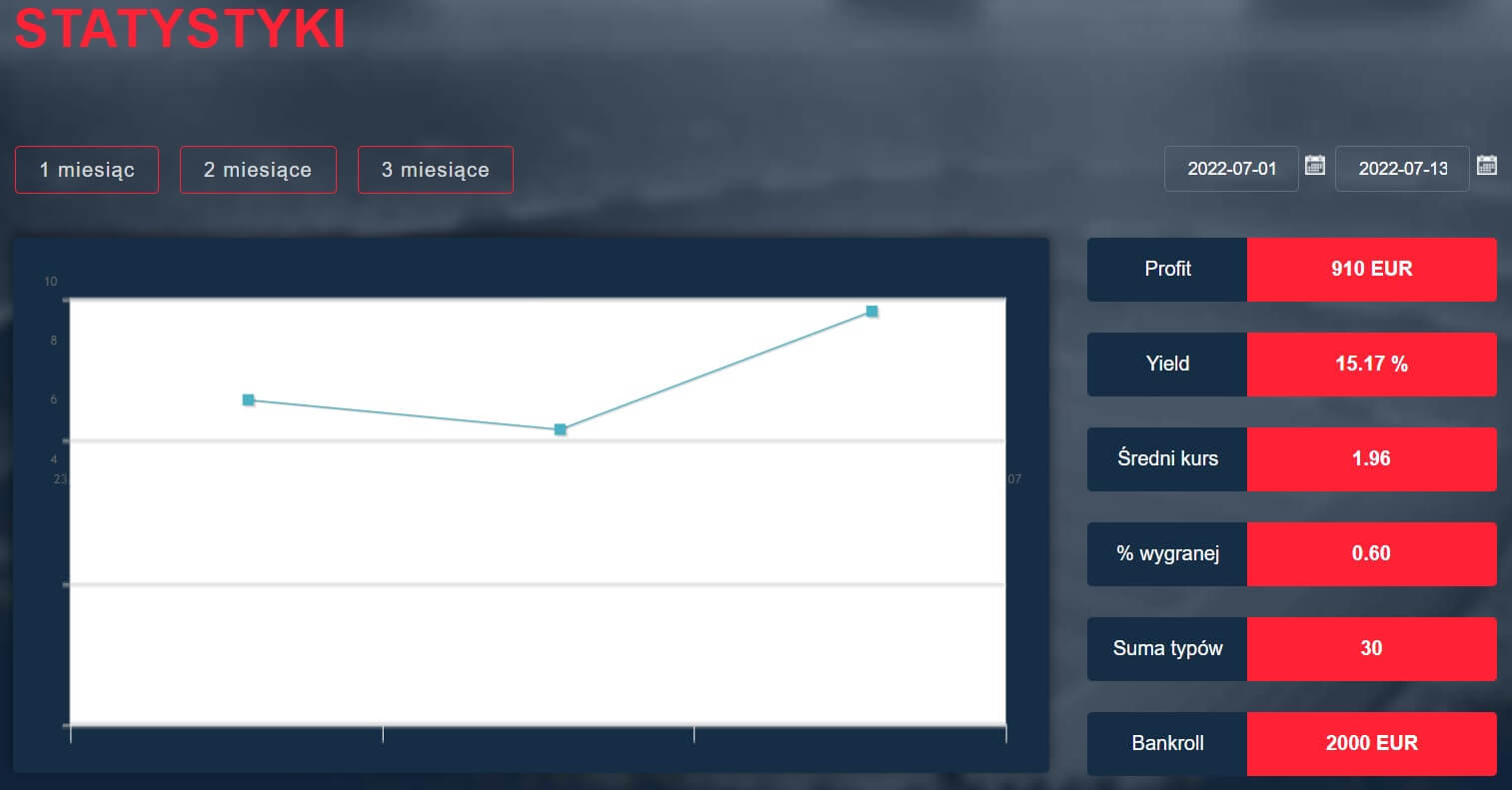The image size is (1512, 790).
Task: Choose the 2 miesiące period filter
Action: [258, 170]
